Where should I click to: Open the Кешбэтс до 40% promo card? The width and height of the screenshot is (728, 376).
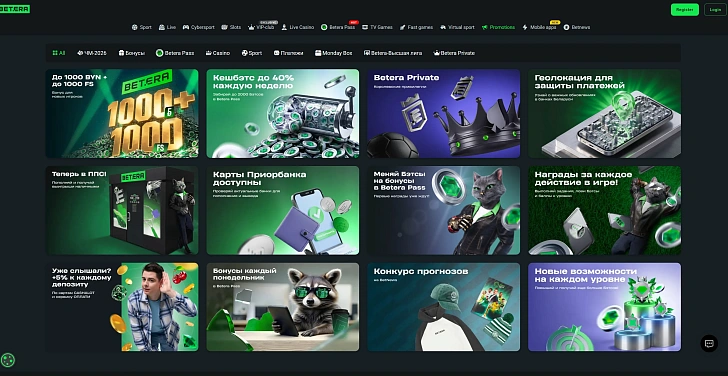pyautogui.click(x=283, y=113)
